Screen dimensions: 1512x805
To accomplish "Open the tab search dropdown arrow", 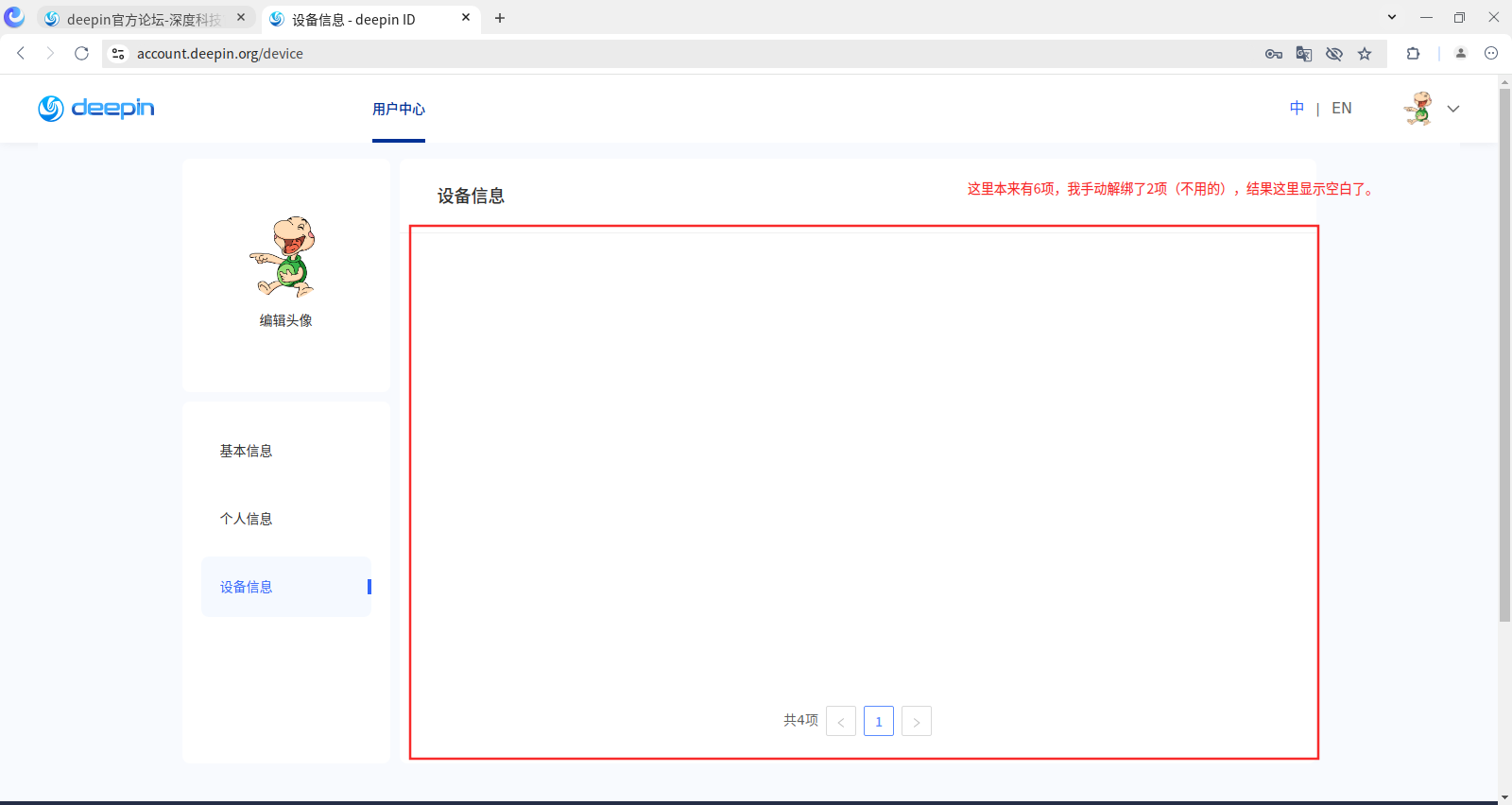I will click(x=1392, y=17).
